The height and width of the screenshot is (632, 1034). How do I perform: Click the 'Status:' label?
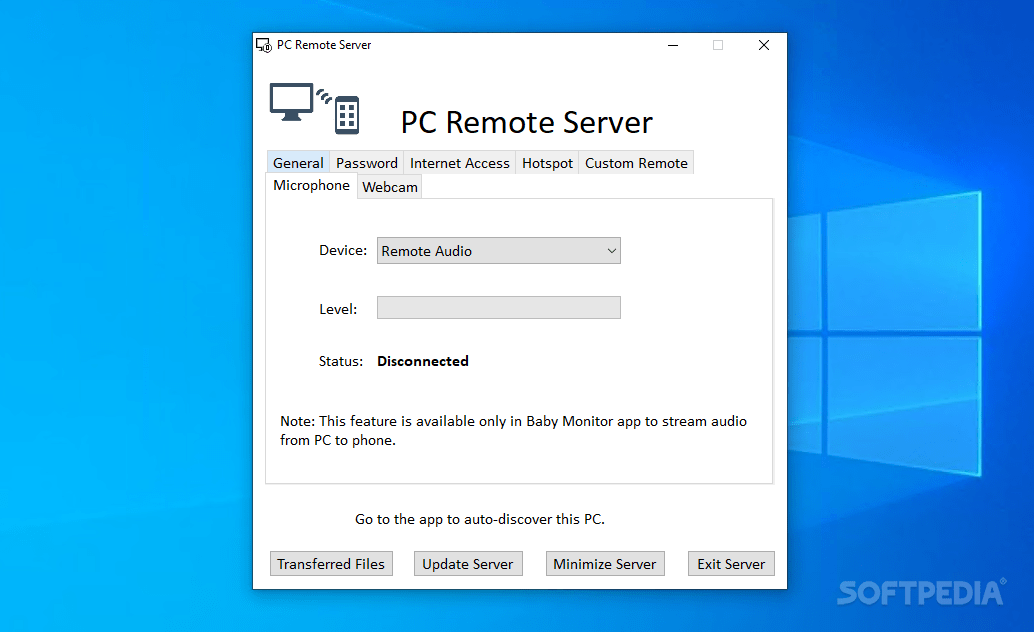pyautogui.click(x=341, y=362)
